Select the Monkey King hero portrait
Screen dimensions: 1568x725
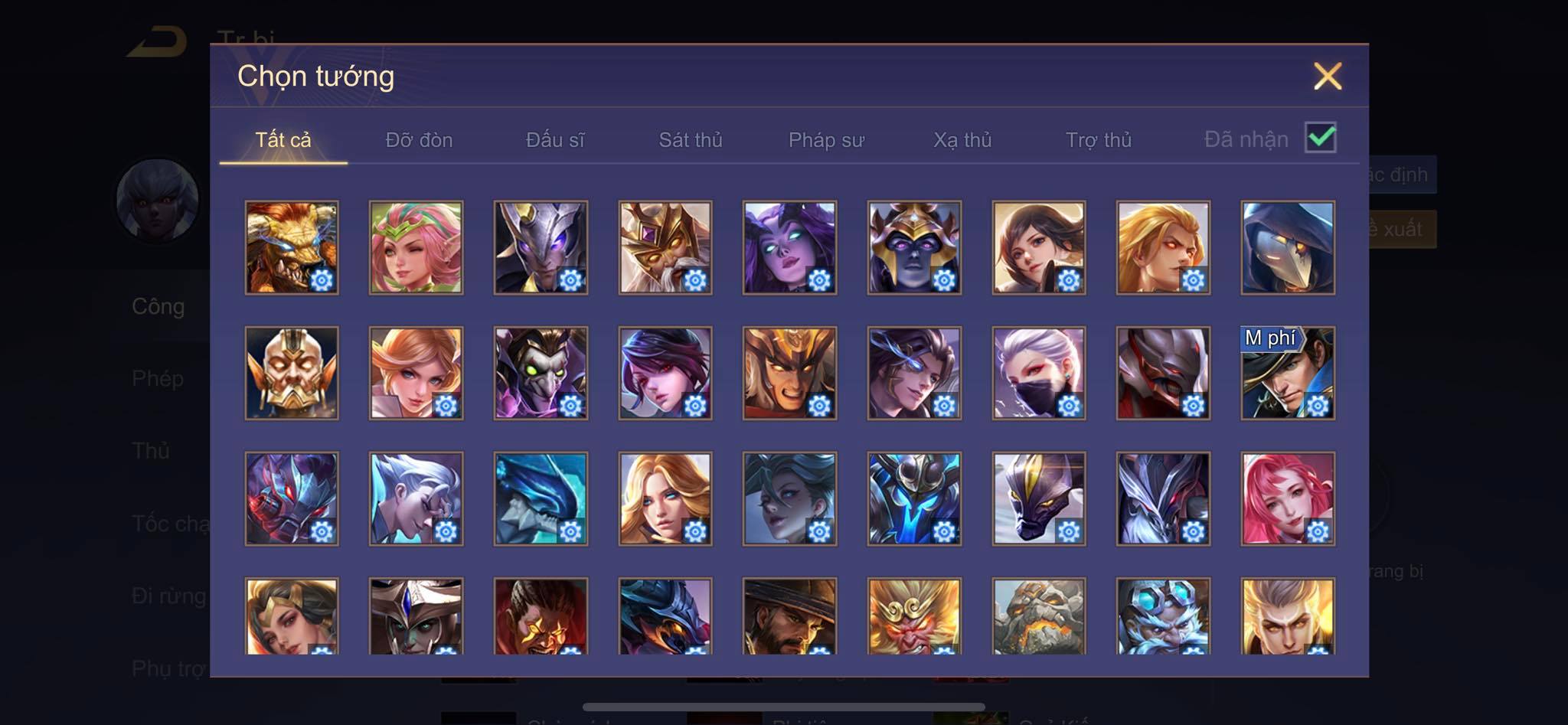click(914, 616)
